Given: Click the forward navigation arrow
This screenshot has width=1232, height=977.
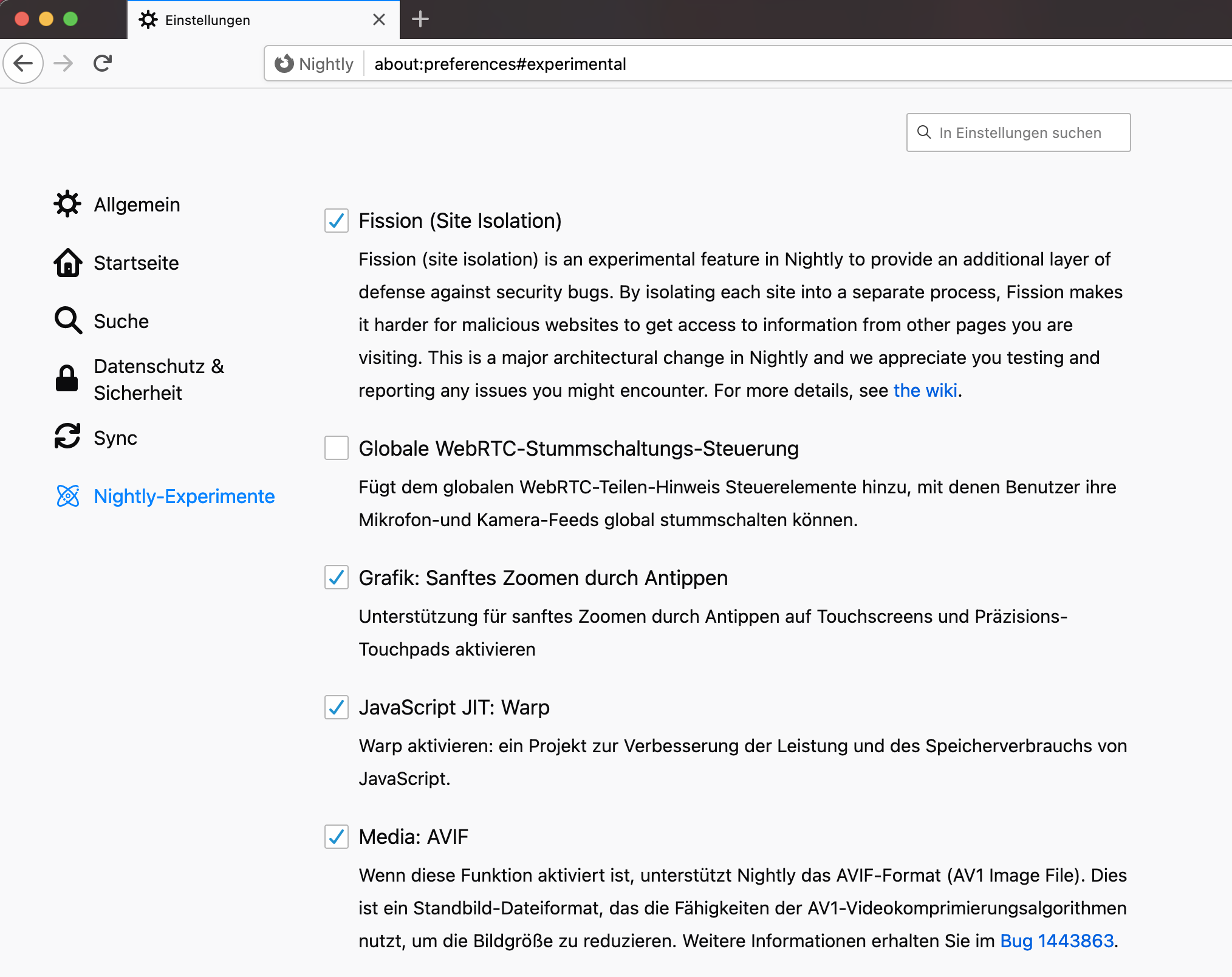Looking at the screenshot, I should click(63, 63).
